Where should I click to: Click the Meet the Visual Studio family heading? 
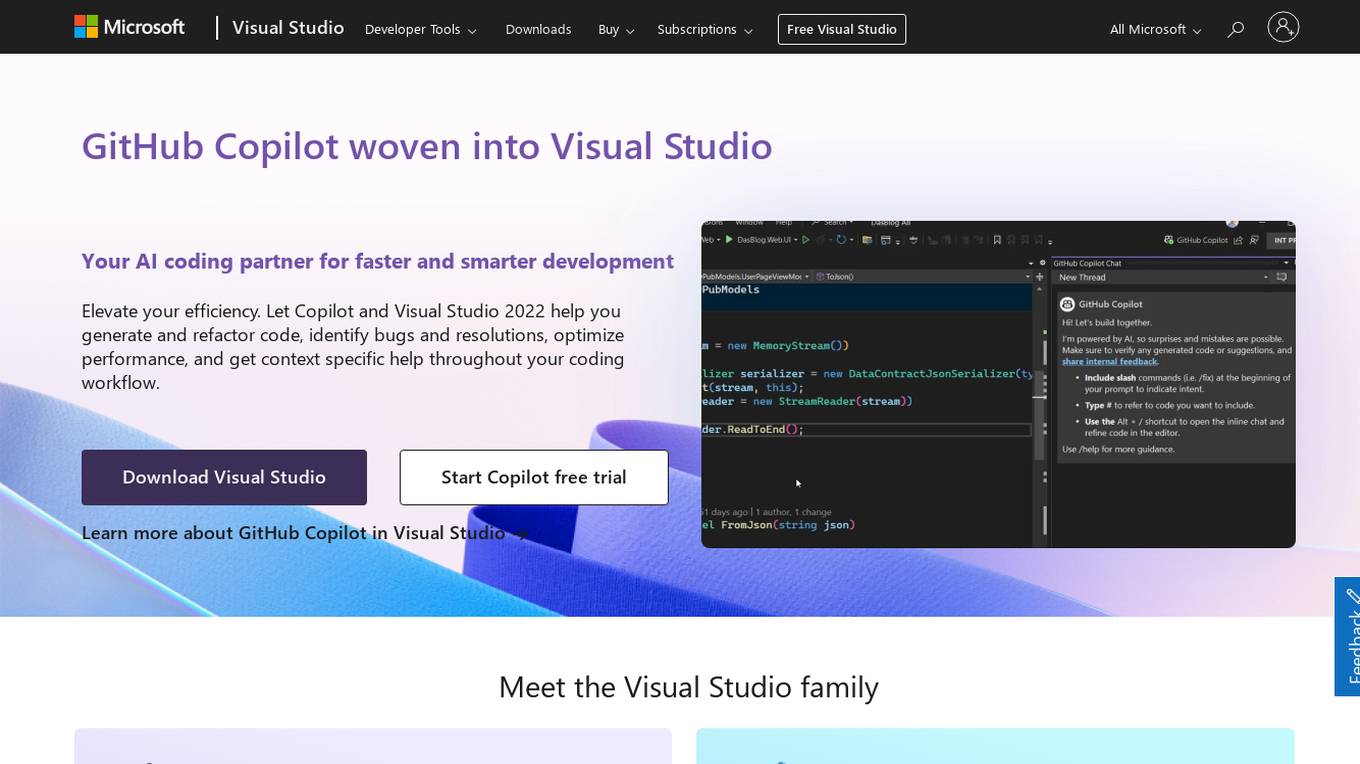pos(688,687)
